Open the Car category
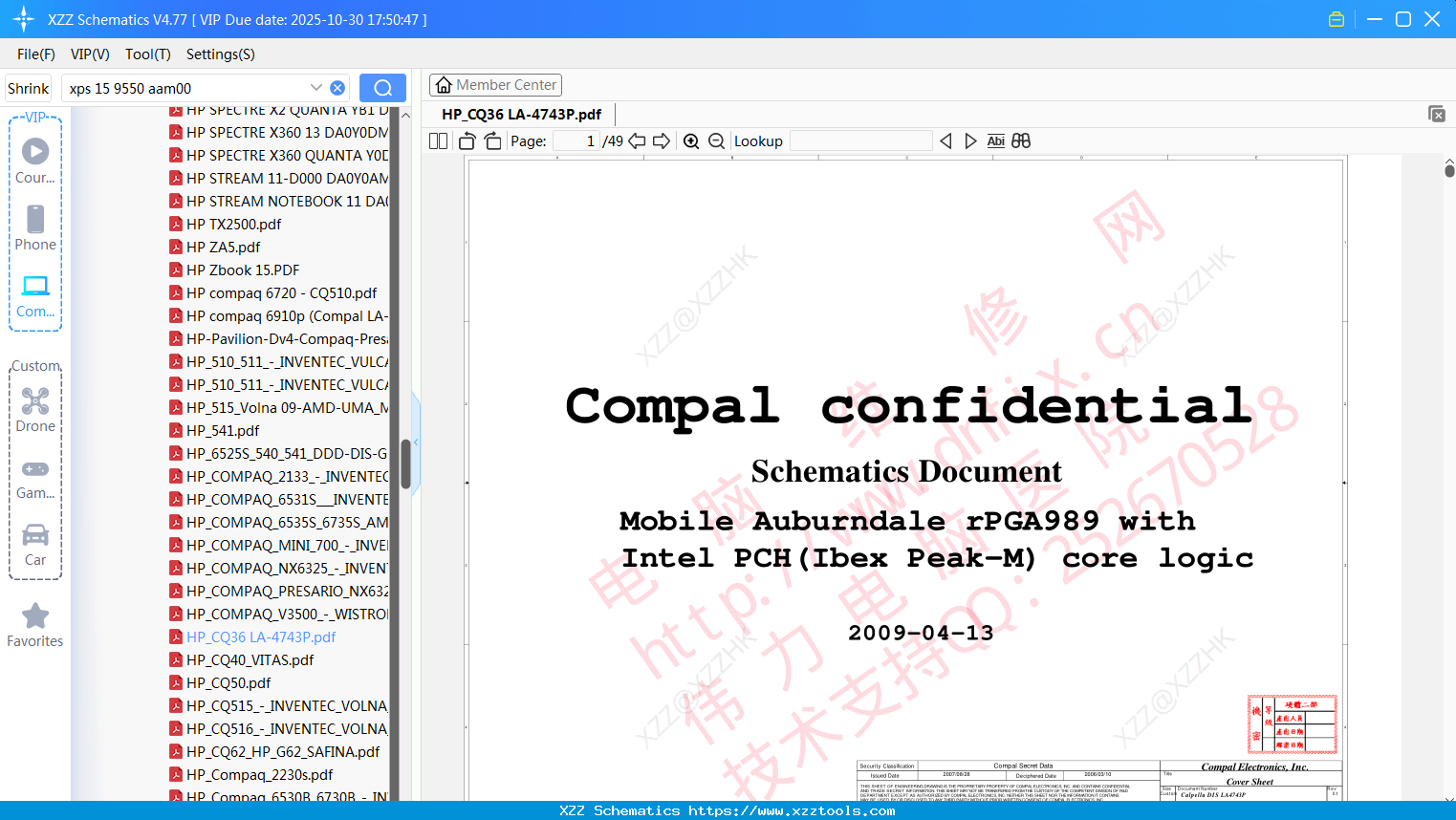Screen dimensions: 1456x820 click(35, 545)
